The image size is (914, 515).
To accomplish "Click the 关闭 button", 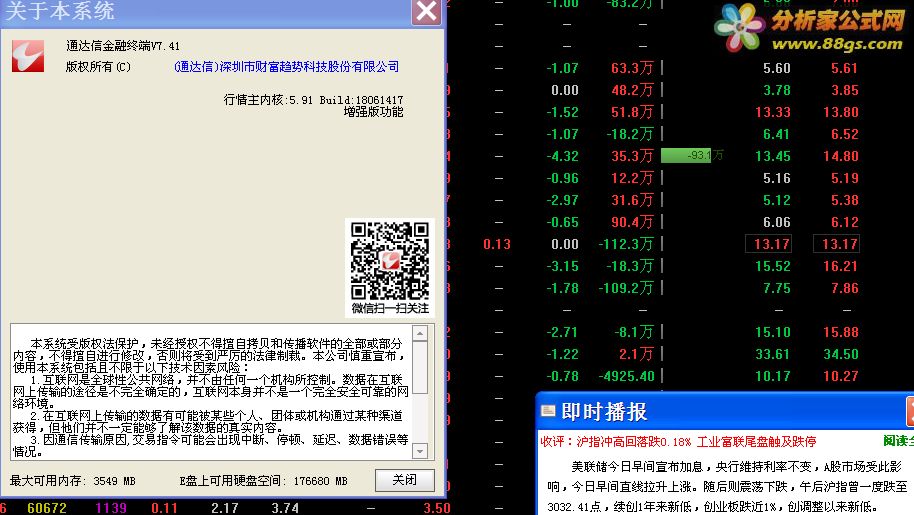I will pos(405,480).
